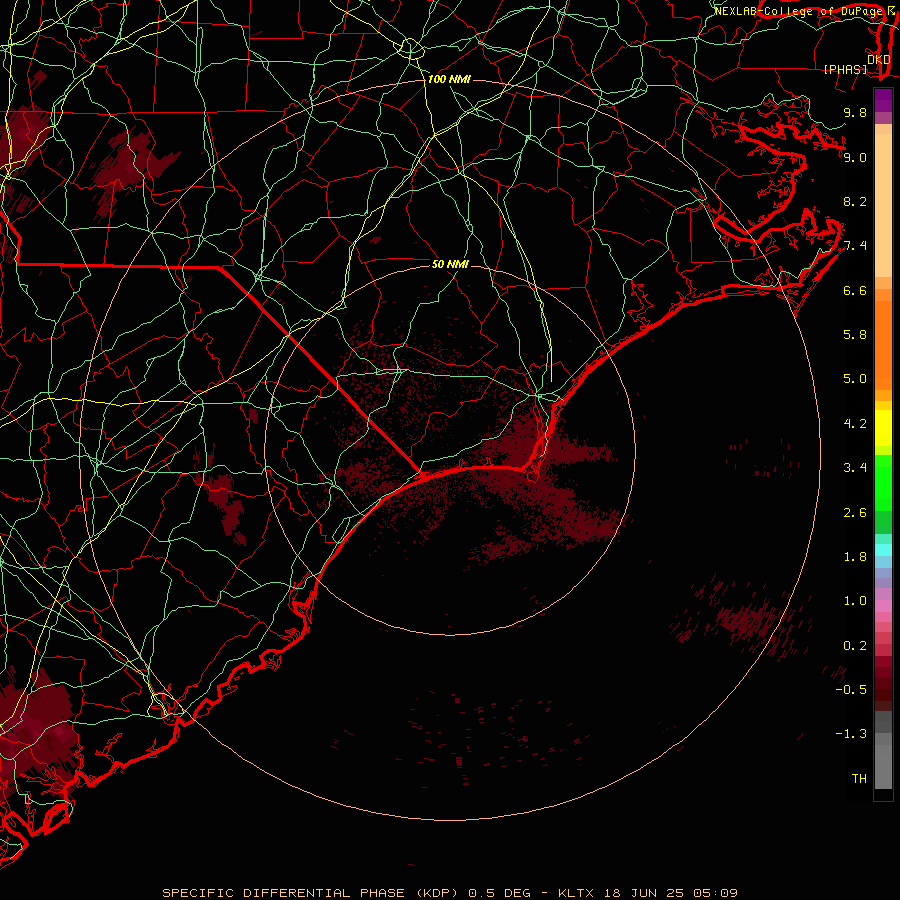Select the [PHAS] label above the color scale
Screen dimensions: 900x900
pos(845,70)
